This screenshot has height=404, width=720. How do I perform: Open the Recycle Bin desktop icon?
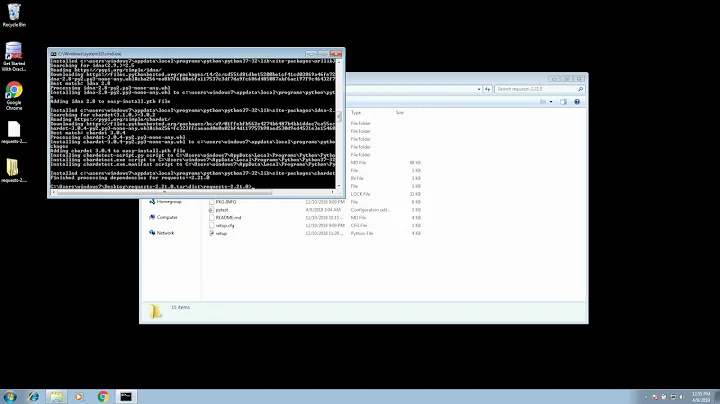(x=14, y=15)
